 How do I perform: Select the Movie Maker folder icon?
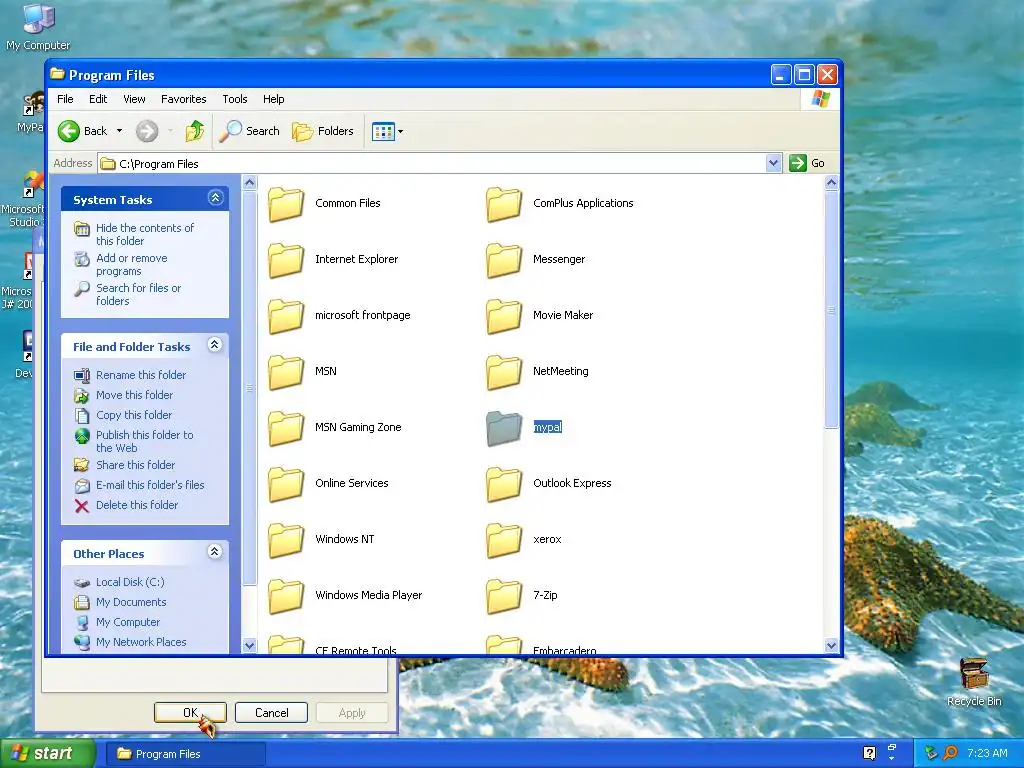tap(504, 317)
